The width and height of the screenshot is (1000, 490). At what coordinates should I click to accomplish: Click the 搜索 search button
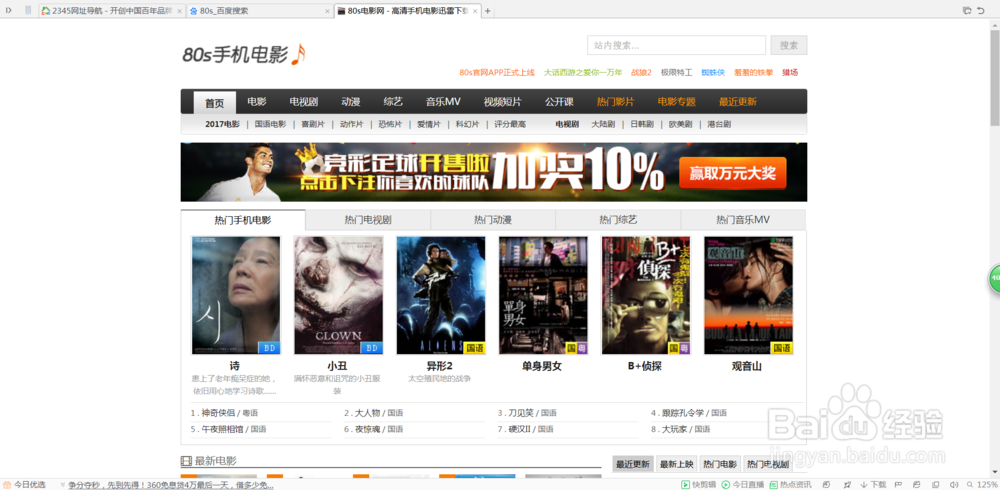(789, 45)
